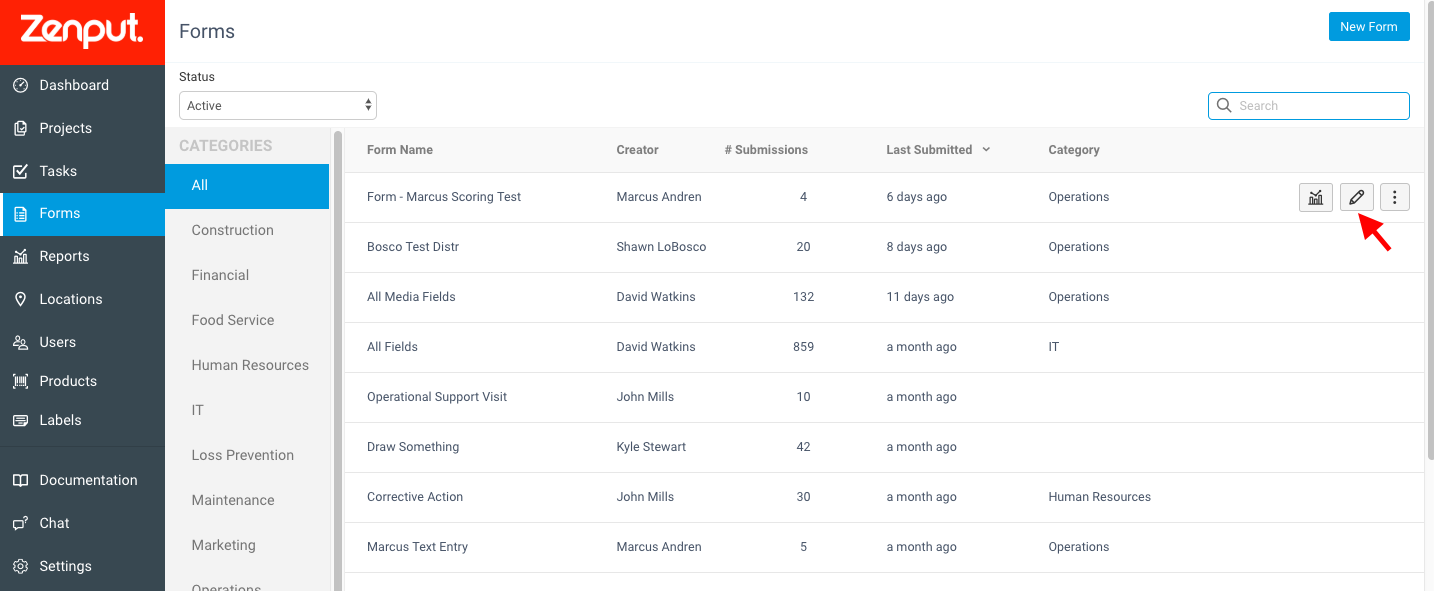Click the Projects icon in sidebar
1434x591 pixels.
pos(20,128)
